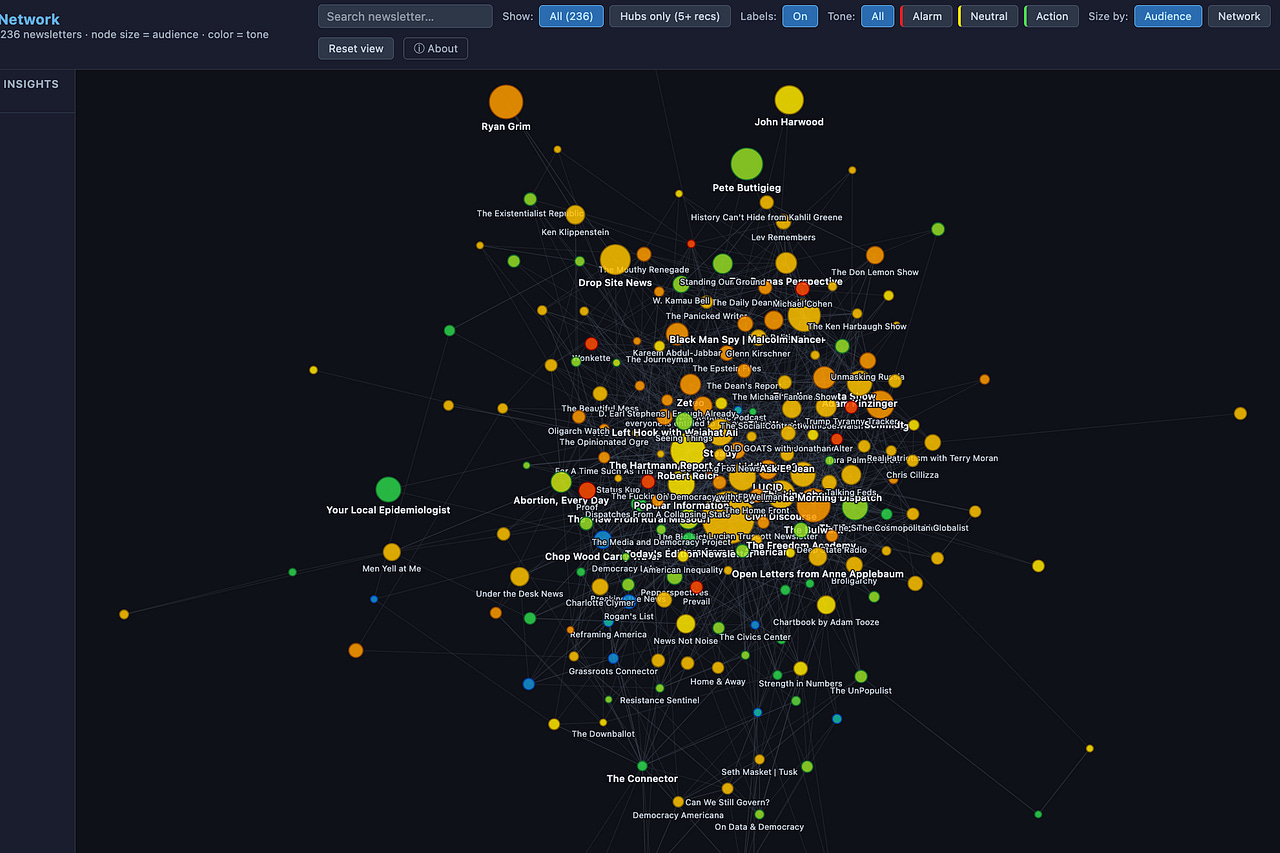
Task: Select the Strength in Numbers node
Action: point(801,669)
